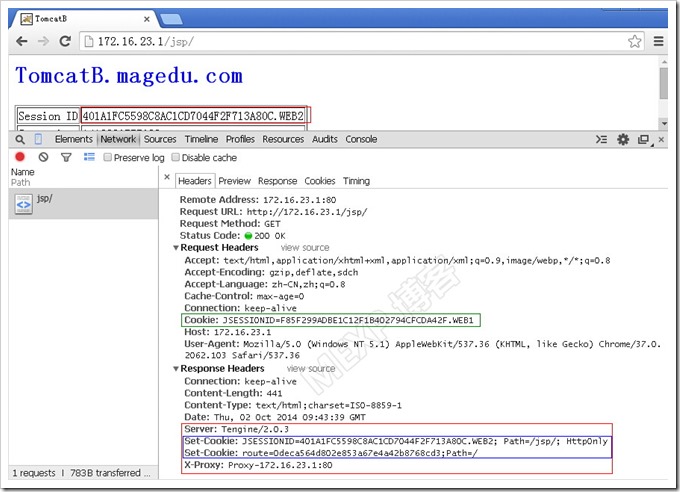Open the Console panel tab

tap(361, 139)
